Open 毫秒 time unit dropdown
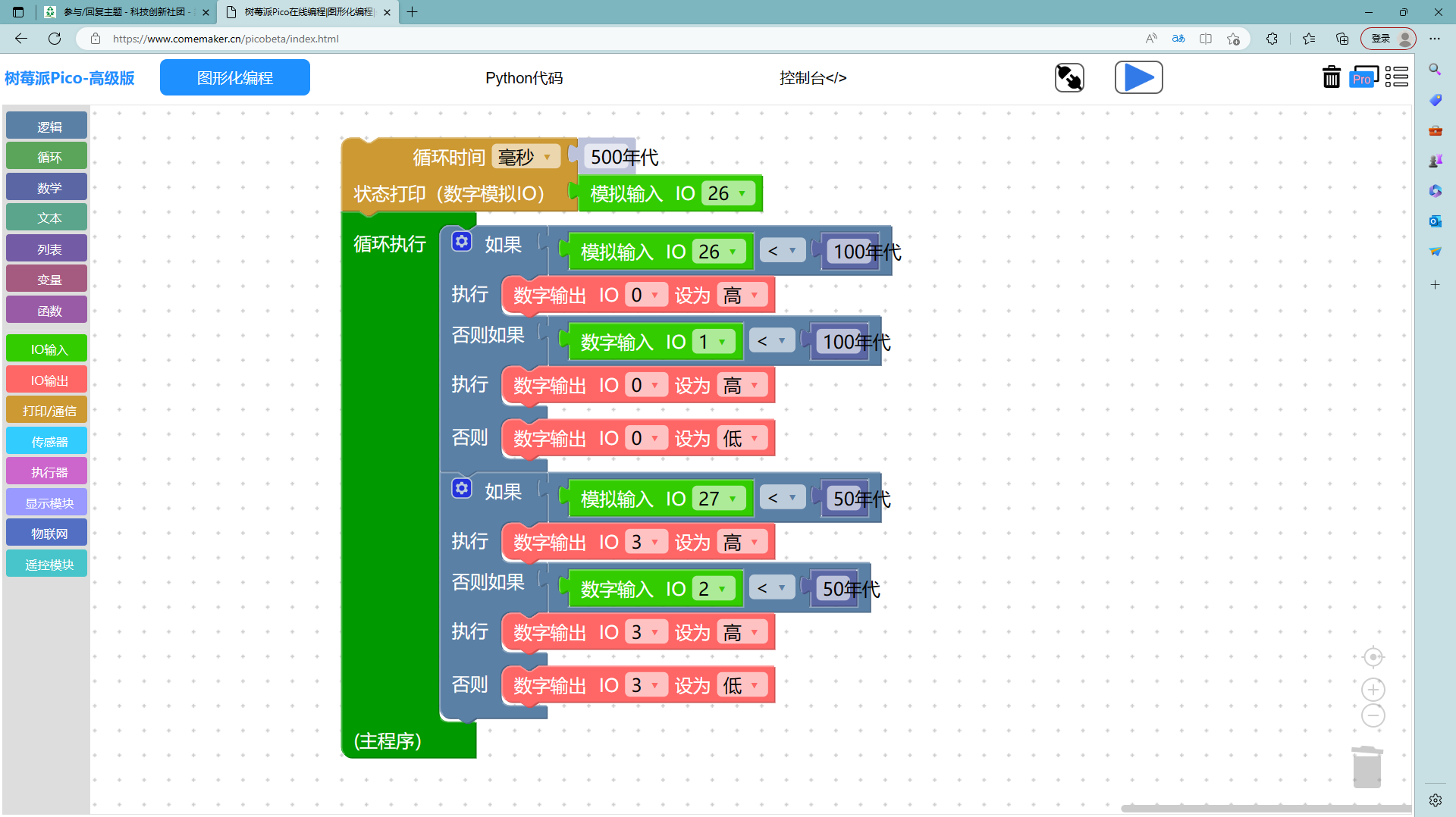Screen dimensions: 1456x817 [x=526, y=157]
